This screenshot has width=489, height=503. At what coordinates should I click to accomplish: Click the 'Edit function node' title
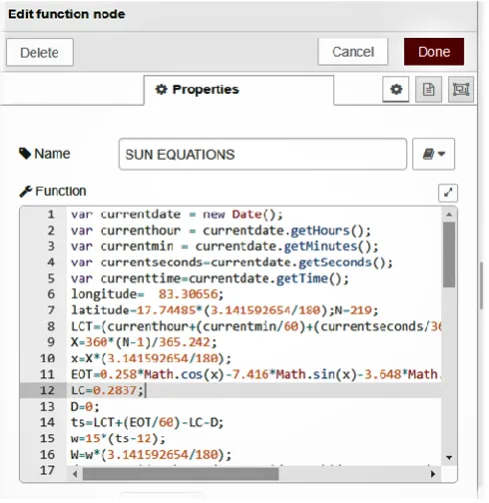click(x=67, y=14)
